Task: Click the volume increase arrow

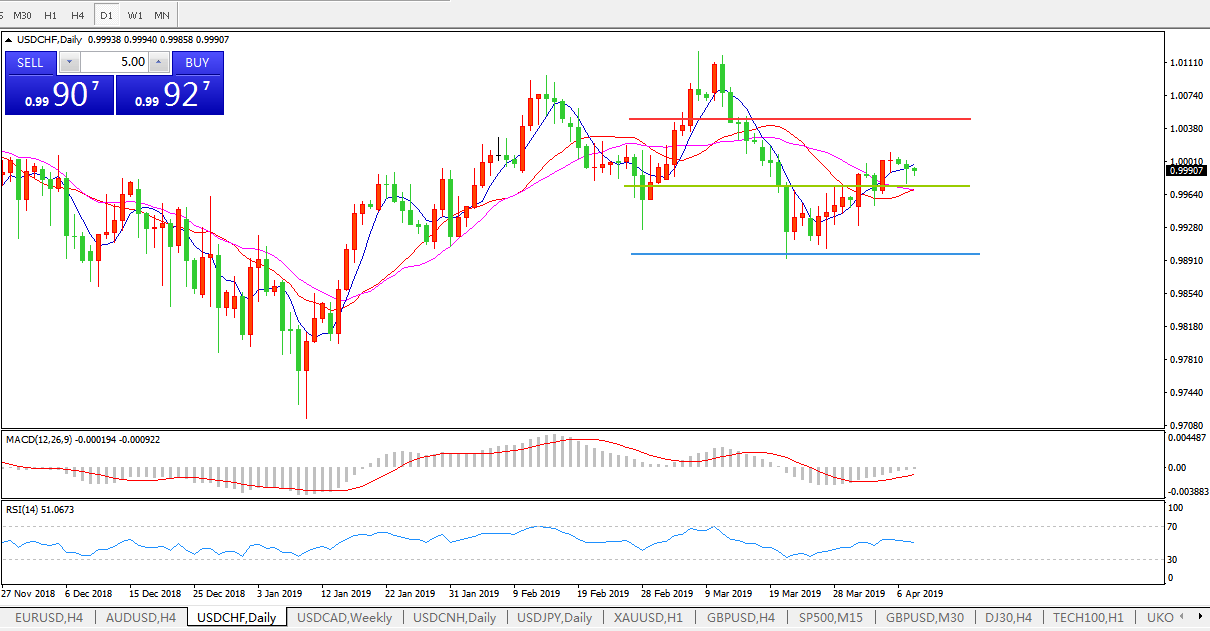Action: click(159, 62)
